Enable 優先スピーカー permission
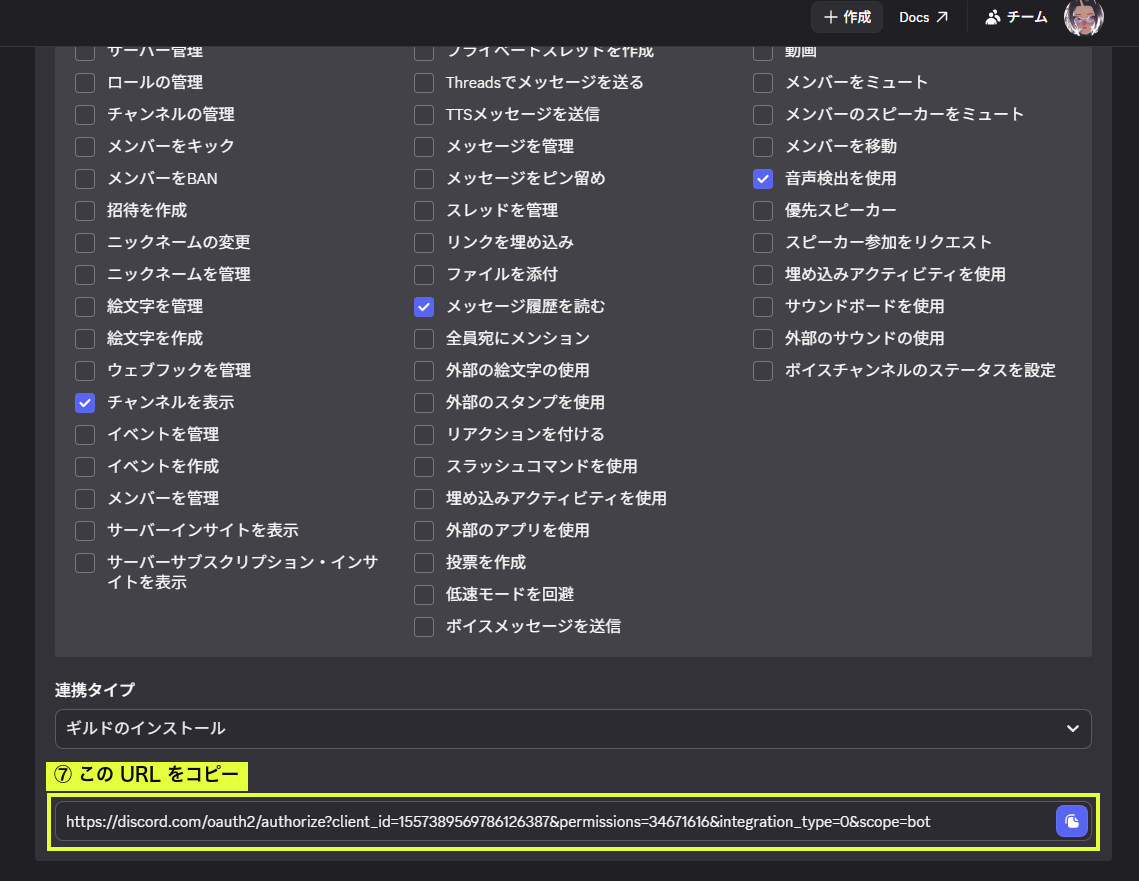1139x881 pixels. point(763,211)
